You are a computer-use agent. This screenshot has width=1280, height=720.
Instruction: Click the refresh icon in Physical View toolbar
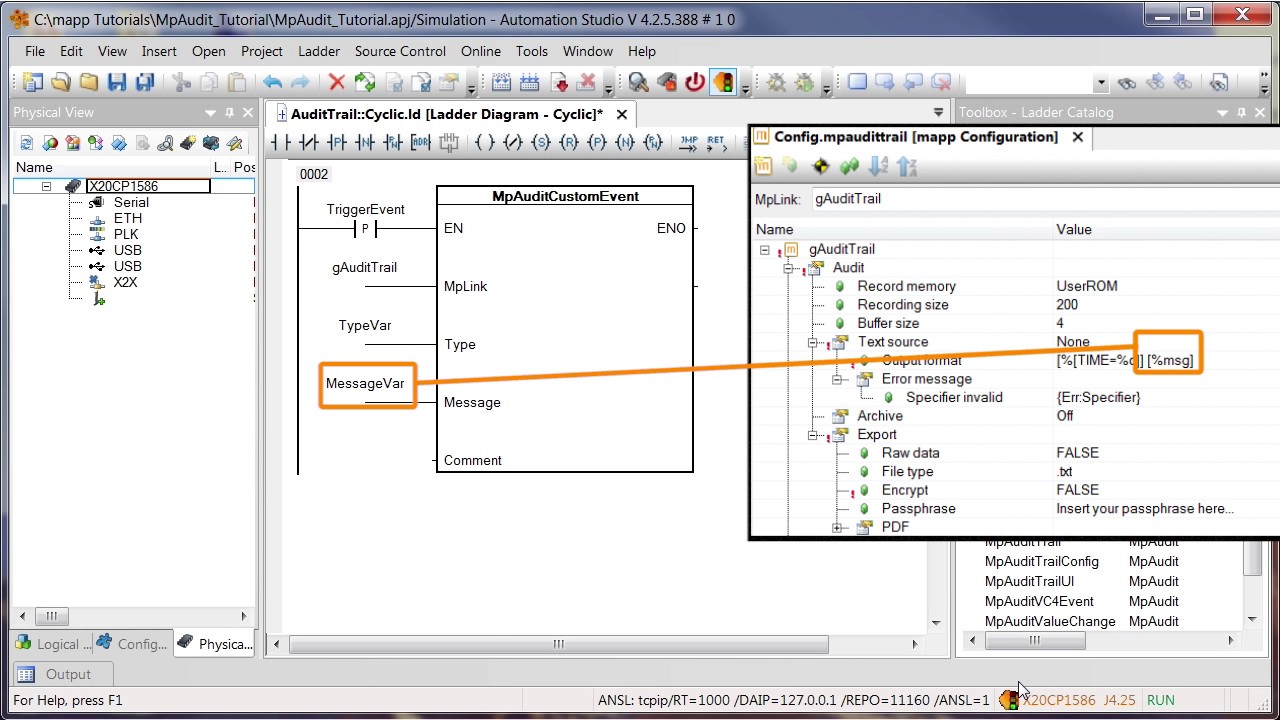(x=26, y=144)
